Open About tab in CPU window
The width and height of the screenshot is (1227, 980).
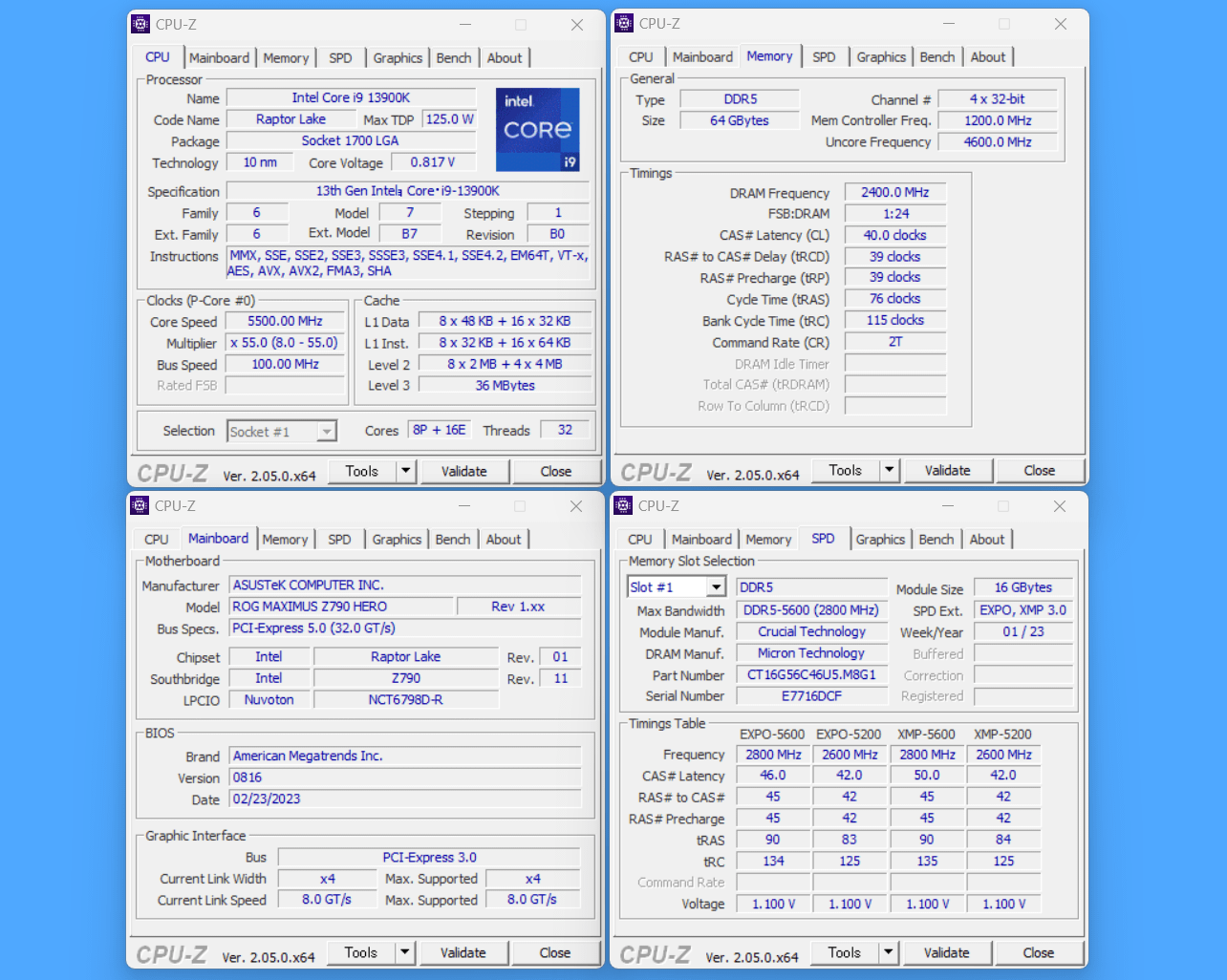click(505, 58)
